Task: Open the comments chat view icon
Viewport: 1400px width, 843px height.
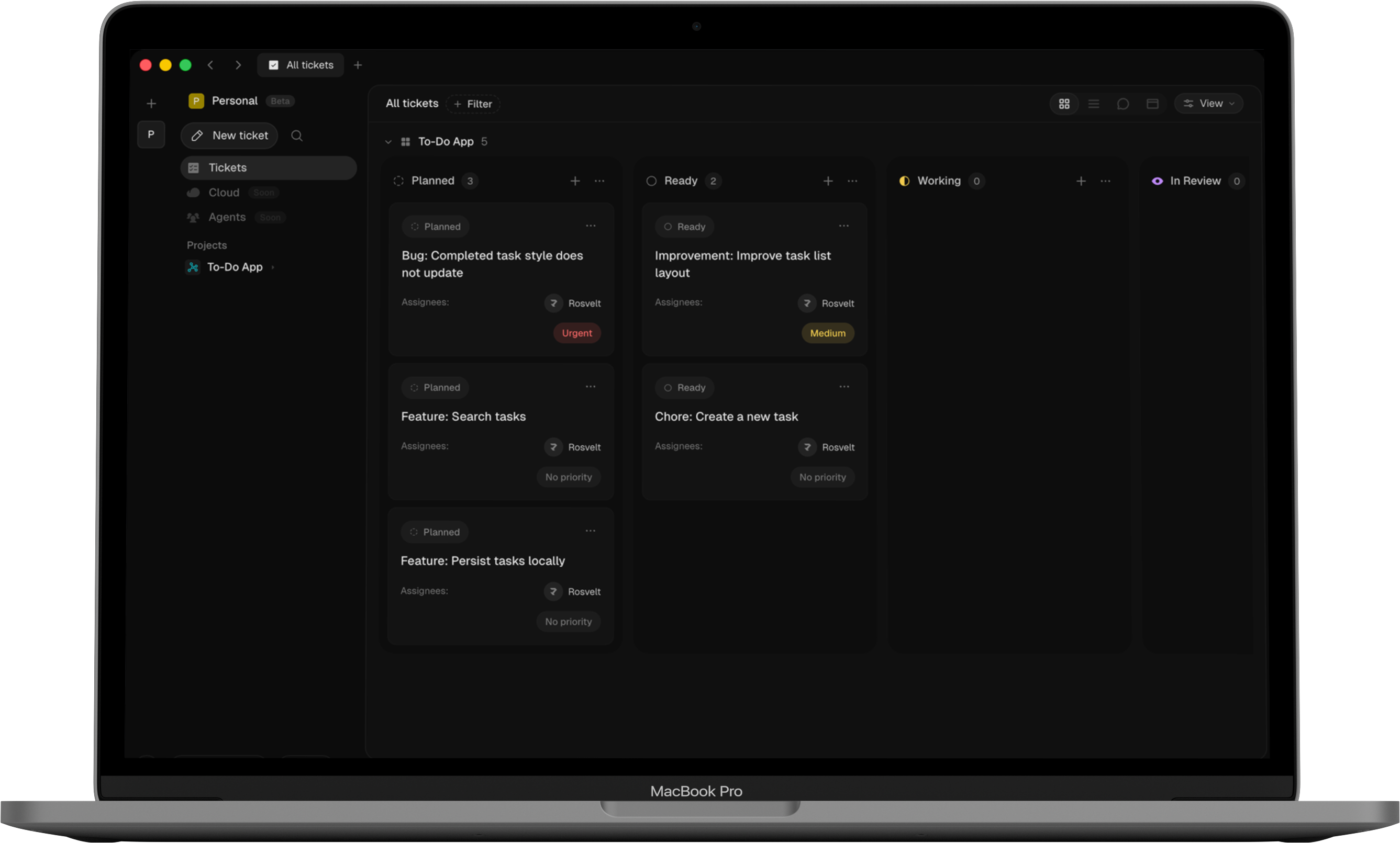Action: tap(1123, 104)
